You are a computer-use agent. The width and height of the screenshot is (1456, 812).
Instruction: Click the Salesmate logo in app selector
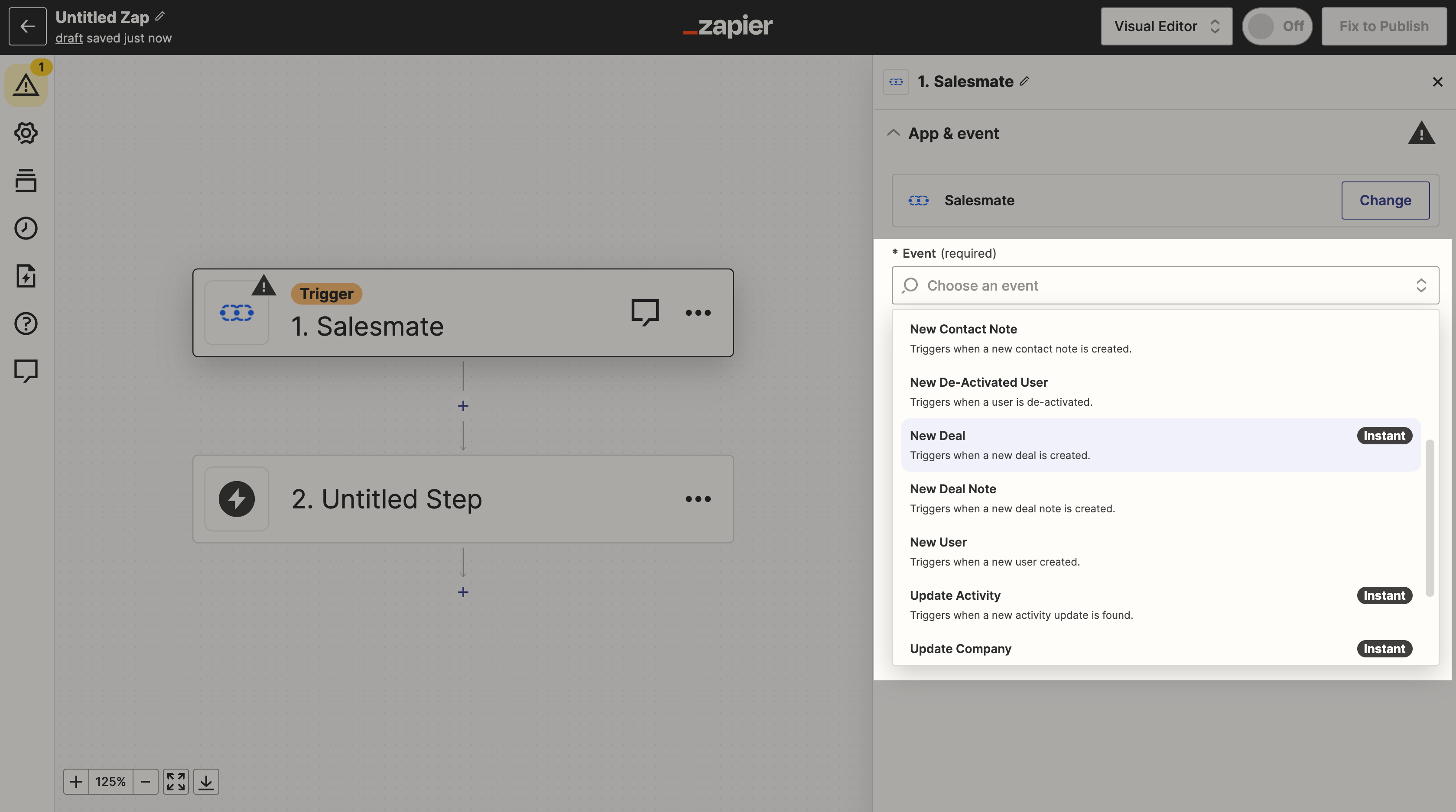click(x=919, y=201)
